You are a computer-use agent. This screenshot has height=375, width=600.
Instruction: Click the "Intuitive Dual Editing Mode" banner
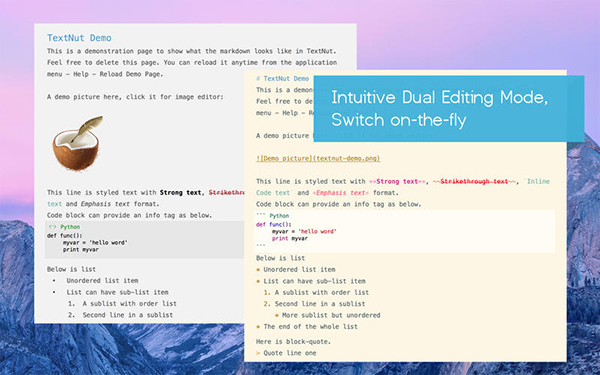[x=449, y=109]
